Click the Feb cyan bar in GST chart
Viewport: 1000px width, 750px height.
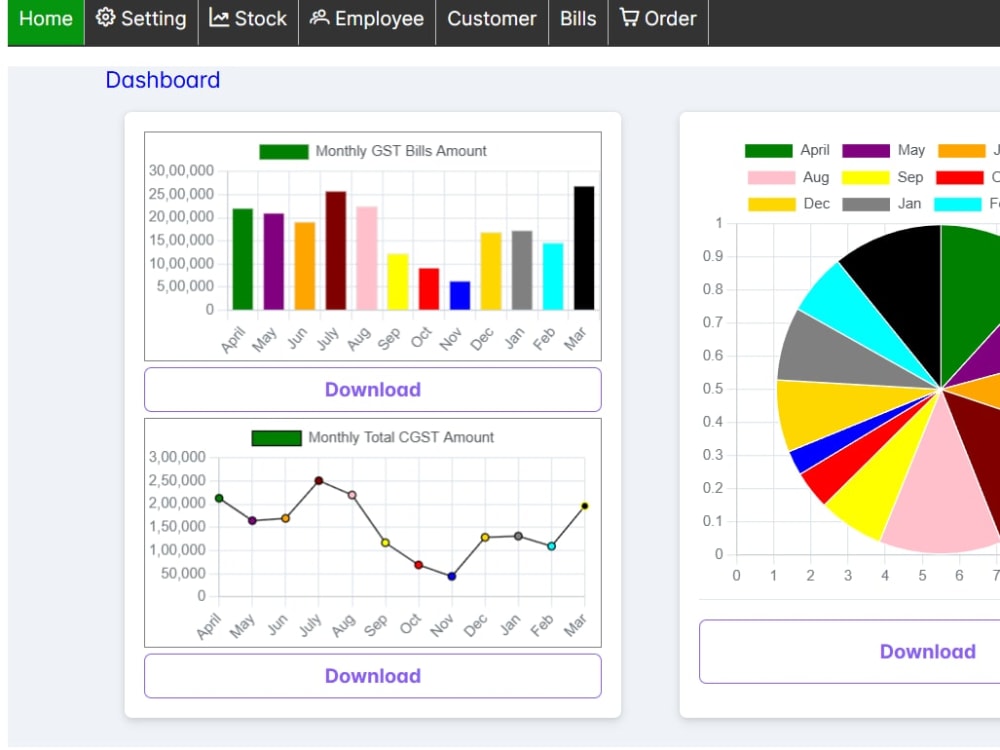coord(553,276)
